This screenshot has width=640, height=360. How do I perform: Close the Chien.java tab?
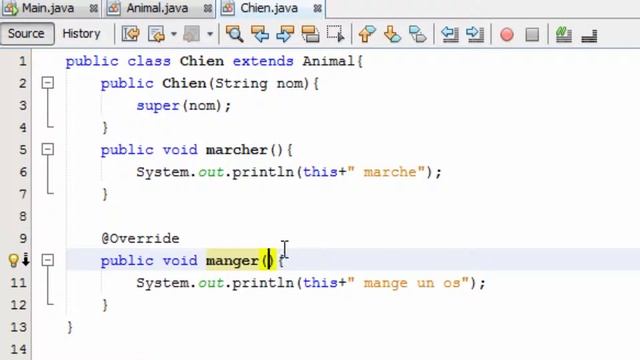tap(318, 9)
